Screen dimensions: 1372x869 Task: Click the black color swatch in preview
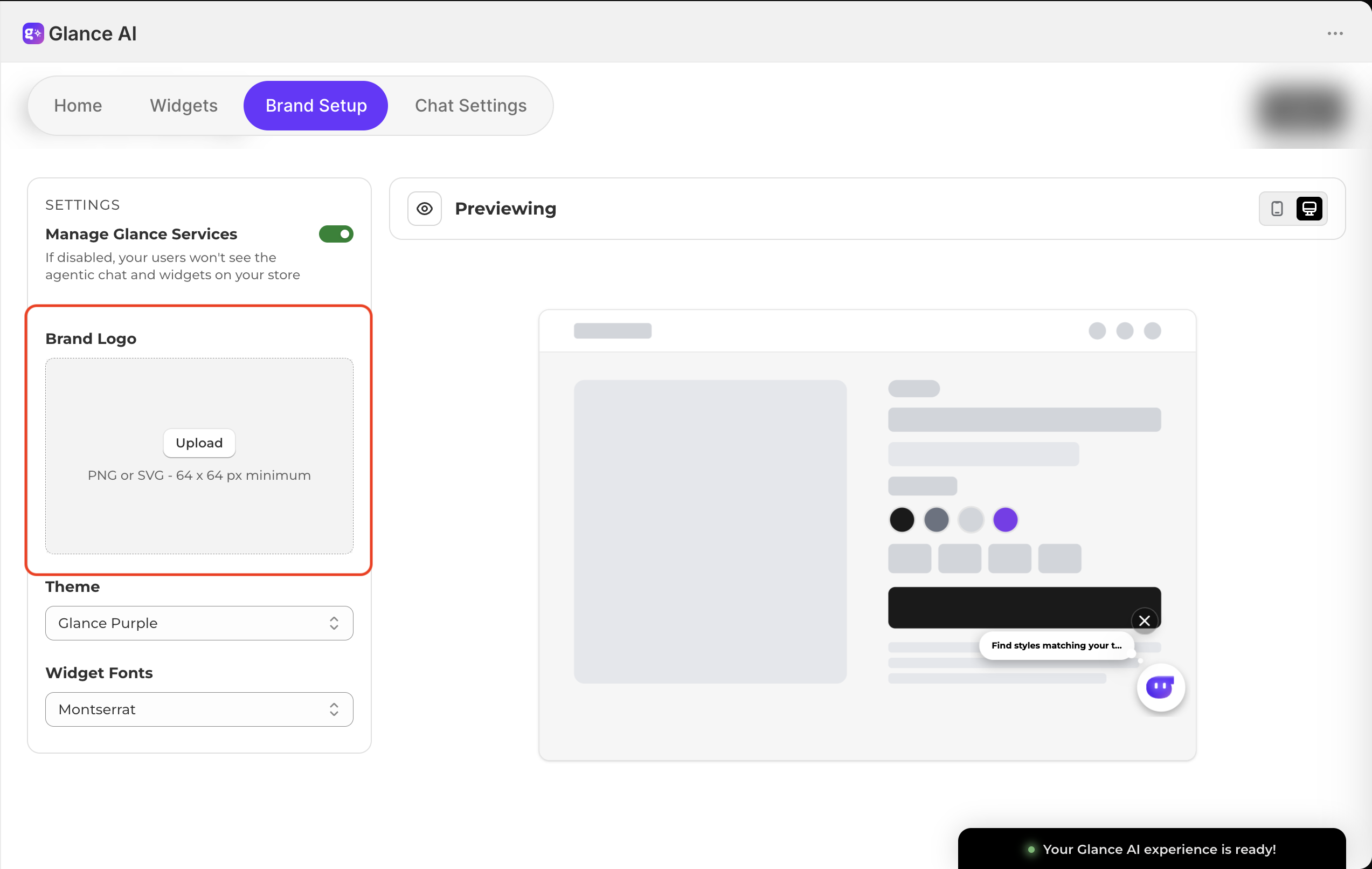coord(902,520)
